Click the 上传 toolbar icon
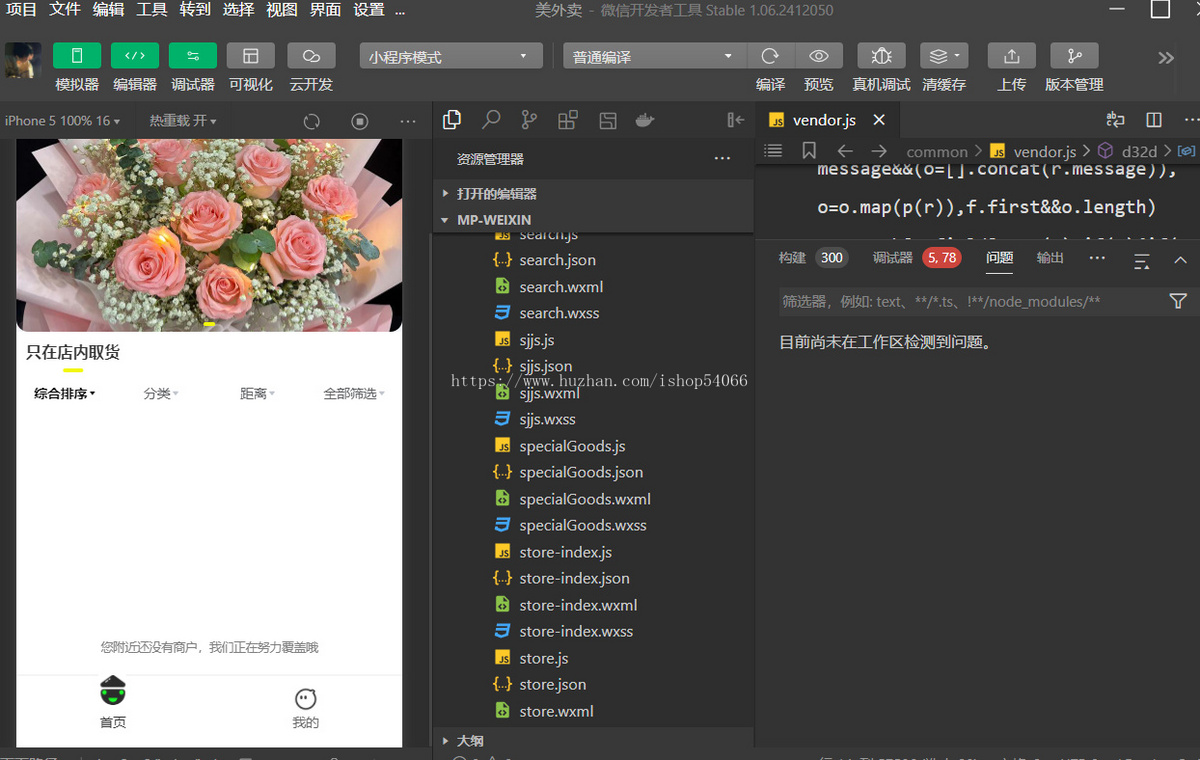Viewport: 1200px width, 760px height. 1011,55
